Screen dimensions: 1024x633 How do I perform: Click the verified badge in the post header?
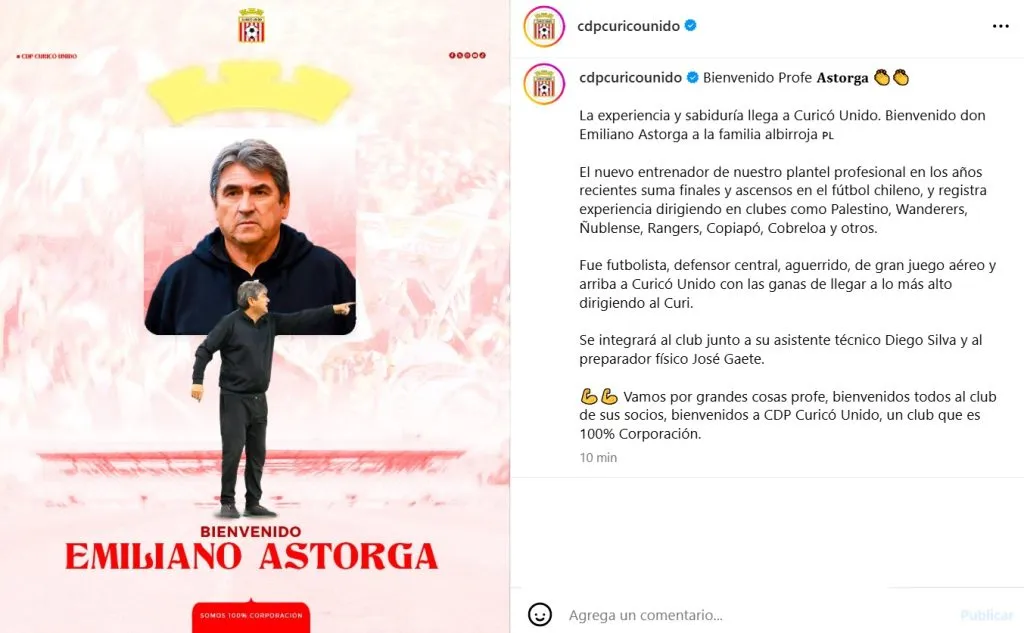(x=690, y=25)
